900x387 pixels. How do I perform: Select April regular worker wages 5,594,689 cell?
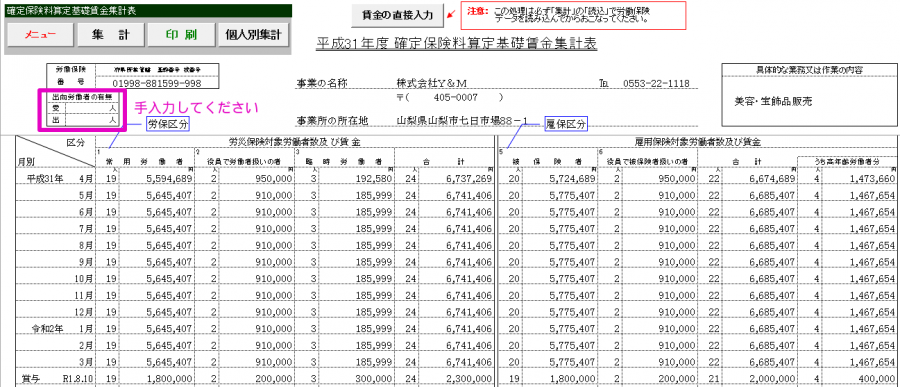(x=157, y=180)
